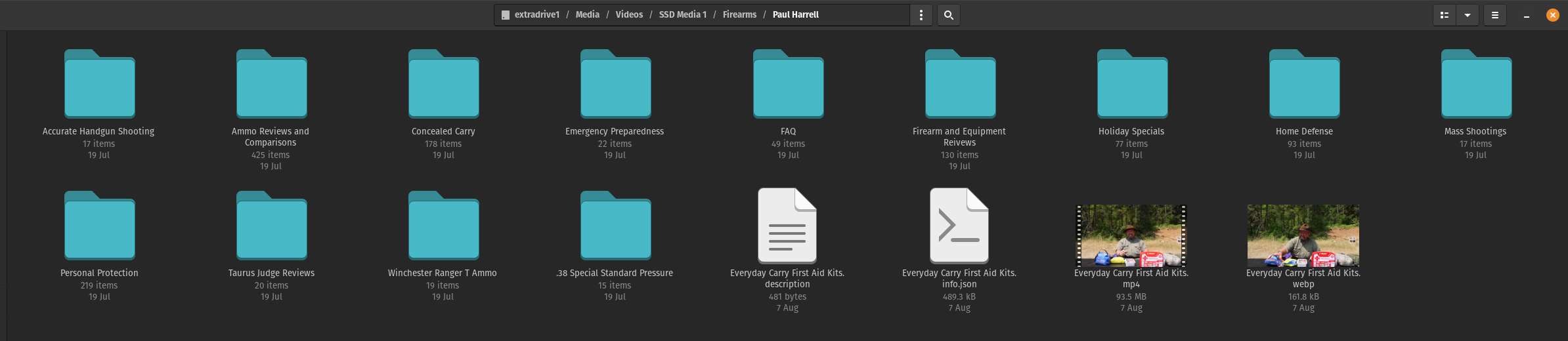Navigate to Firearms in the path bar
The height and width of the screenshot is (341, 1568).
pyautogui.click(x=739, y=14)
